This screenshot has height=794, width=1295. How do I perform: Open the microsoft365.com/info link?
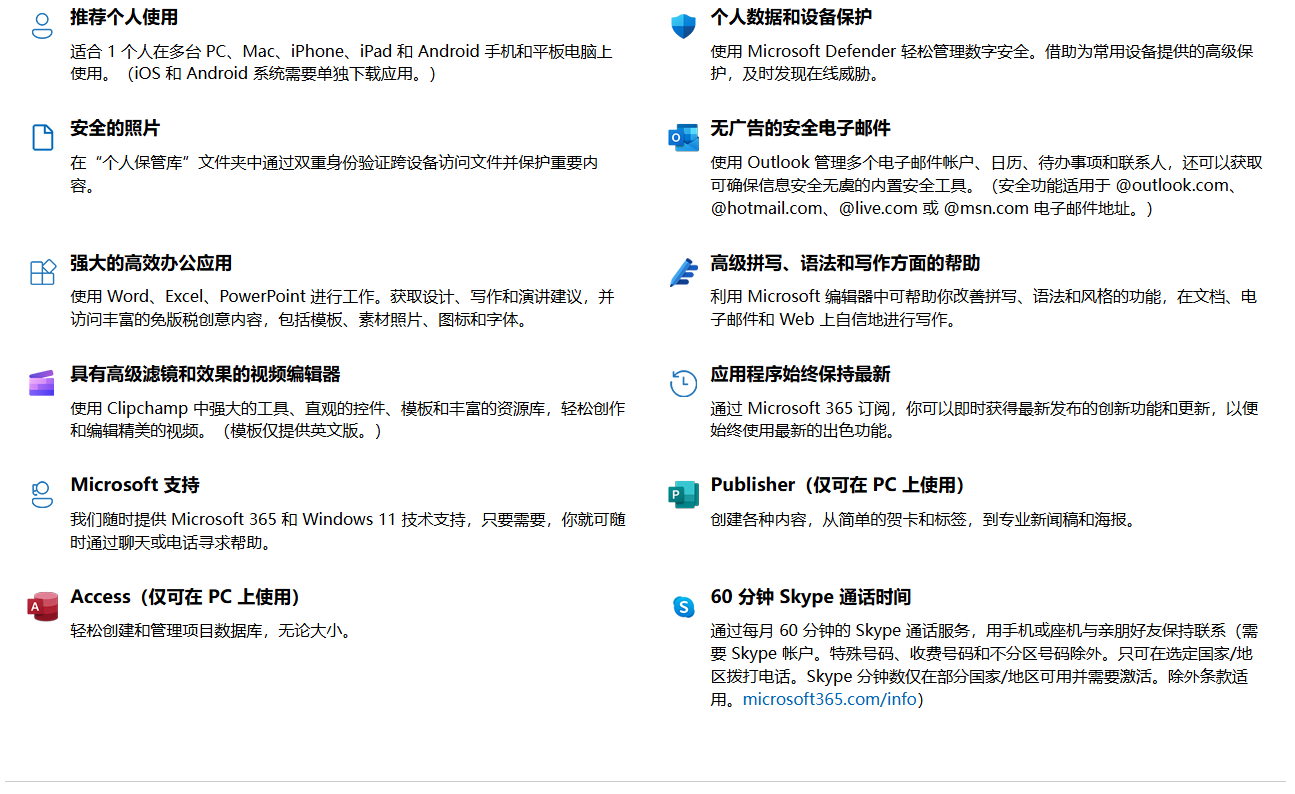(829, 699)
